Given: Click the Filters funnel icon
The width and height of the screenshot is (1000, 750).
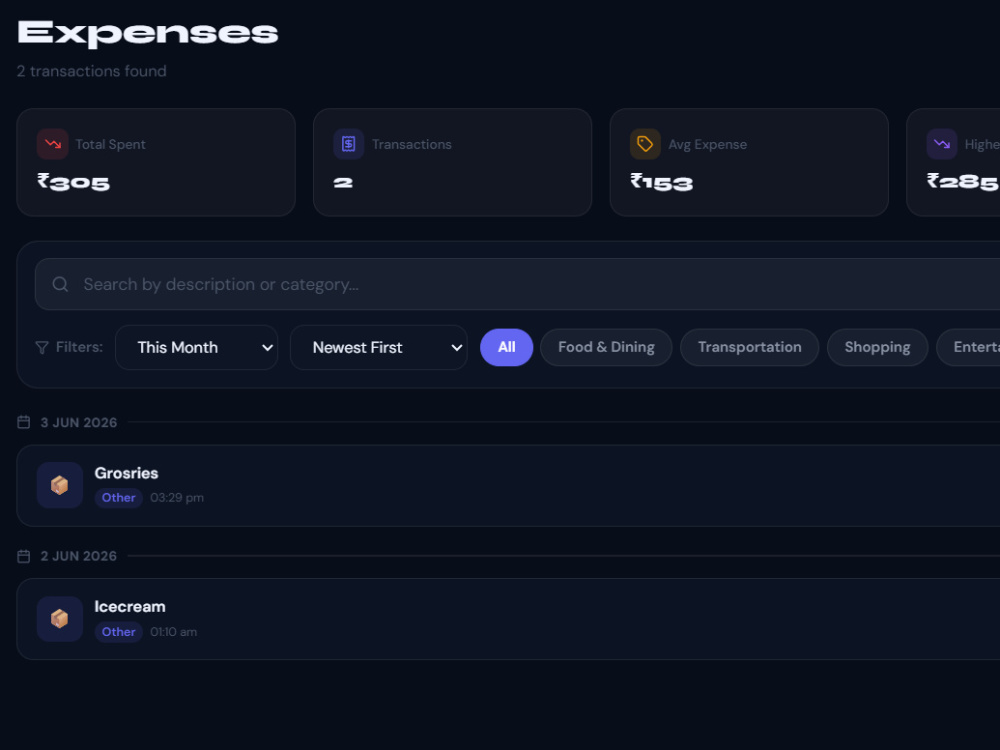Looking at the screenshot, I should coord(41,348).
